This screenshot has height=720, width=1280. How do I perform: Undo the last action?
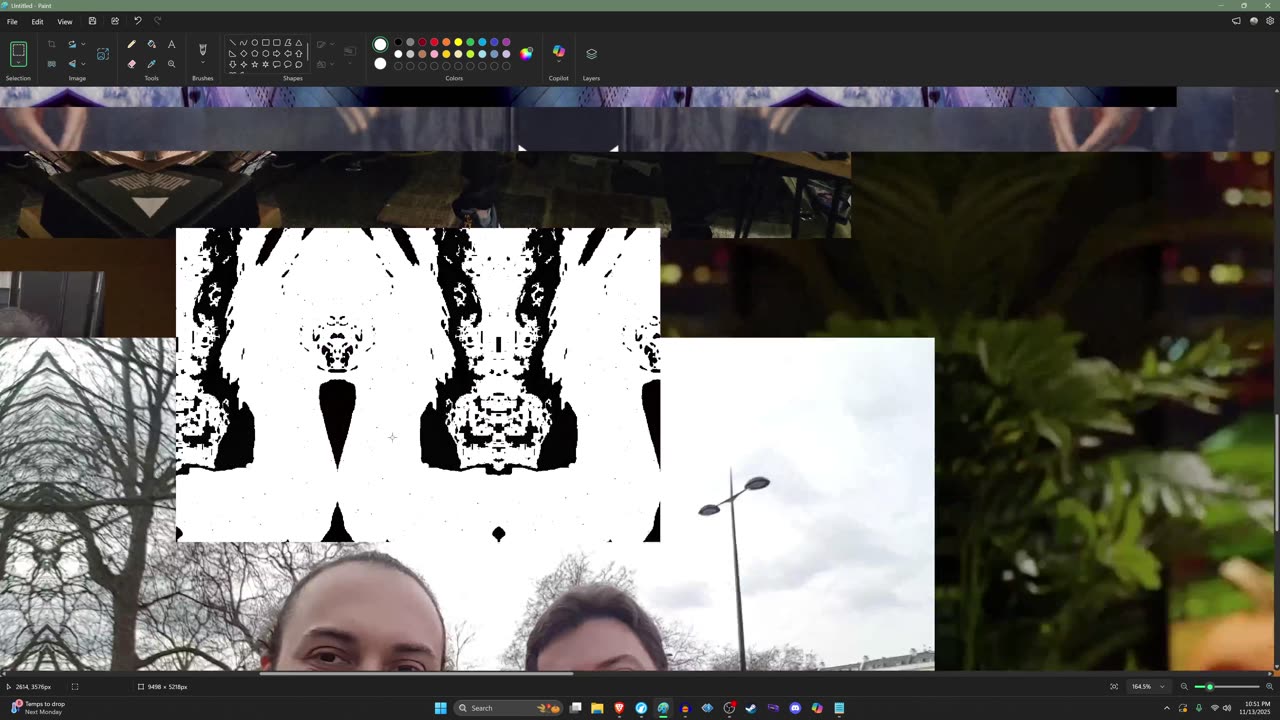tap(137, 21)
